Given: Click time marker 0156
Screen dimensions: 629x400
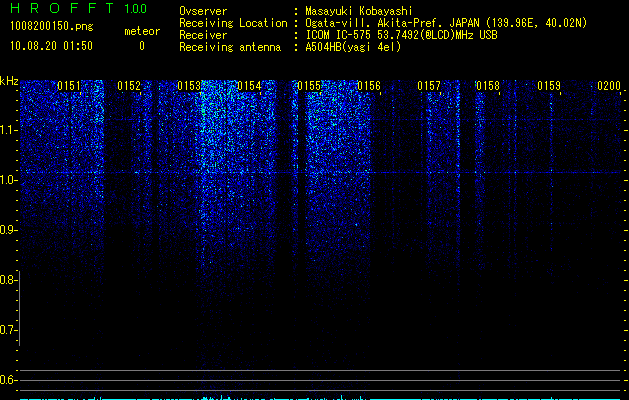Looking at the screenshot, I should pyautogui.click(x=369, y=86).
